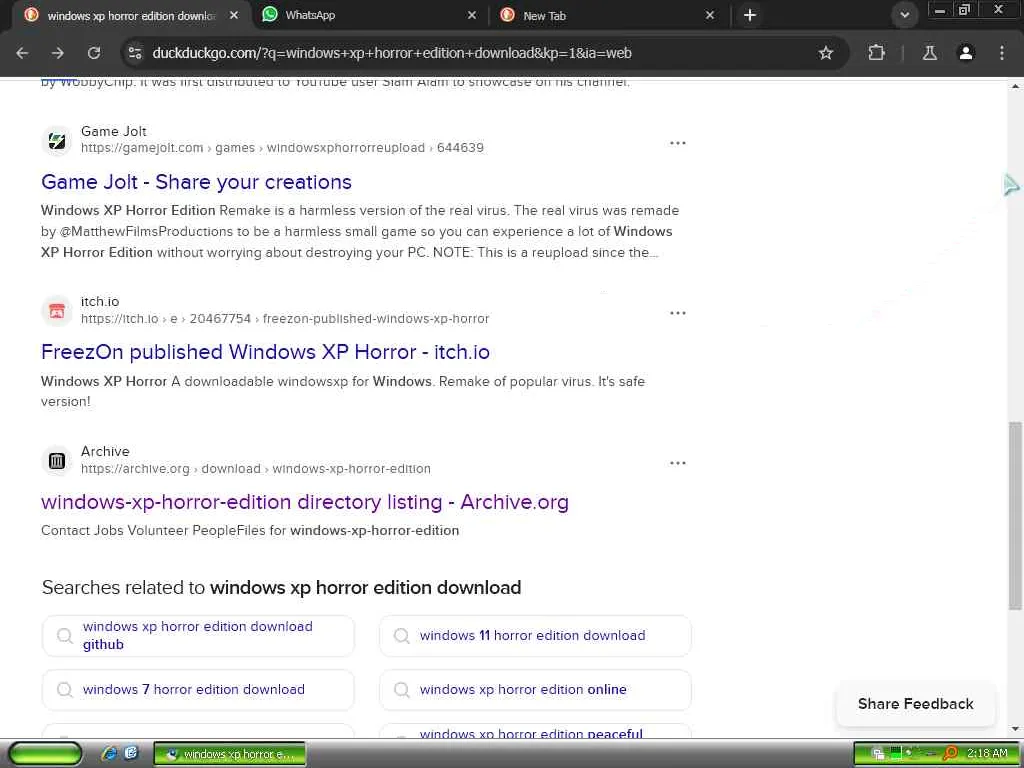Image resolution: width=1024 pixels, height=768 pixels.
Task: Open more options for Game Jolt result
Action: click(x=678, y=143)
